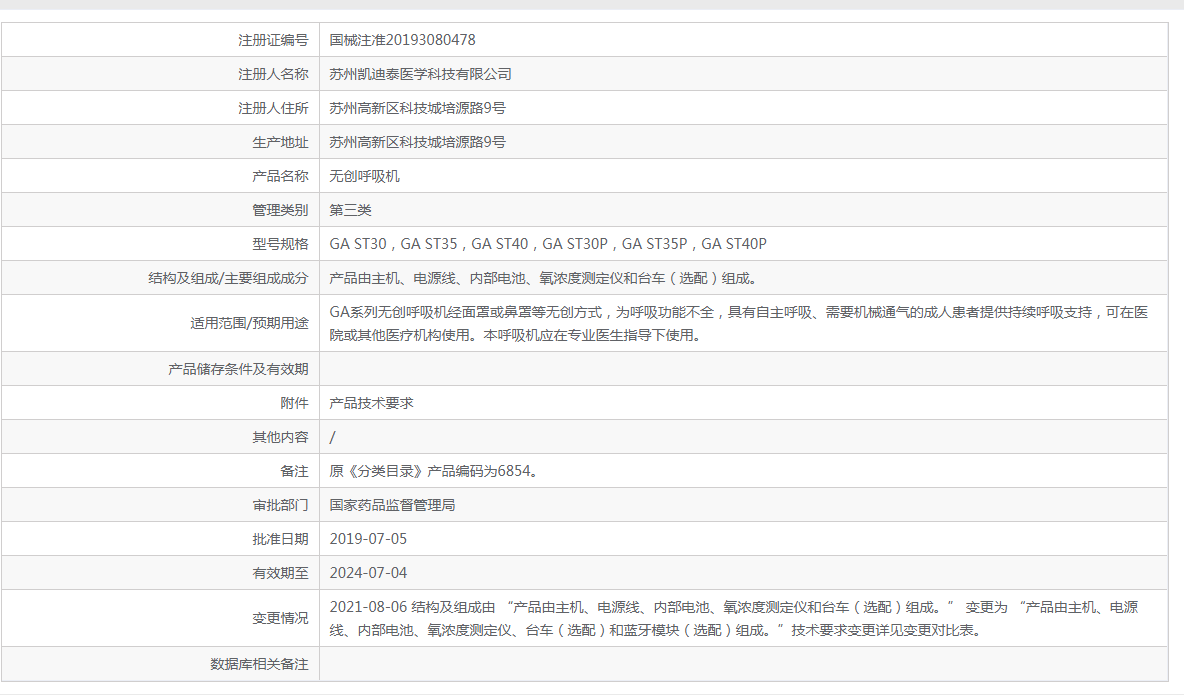Click the 有效期至 label
This screenshot has height=700, width=1184.
280,573
